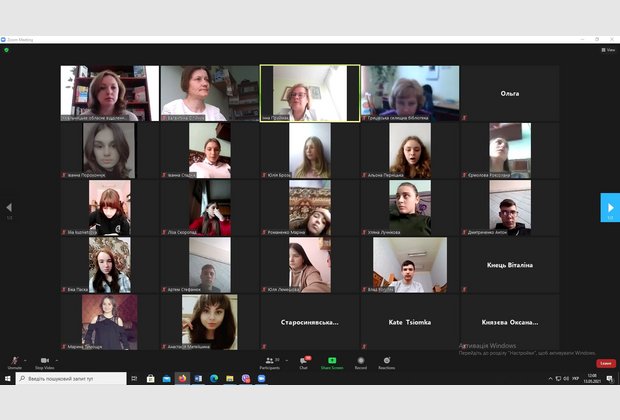Select the Kate Tsiomka participant tile
Image resolution: width=620 pixels, height=420 pixels.
tap(410, 322)
